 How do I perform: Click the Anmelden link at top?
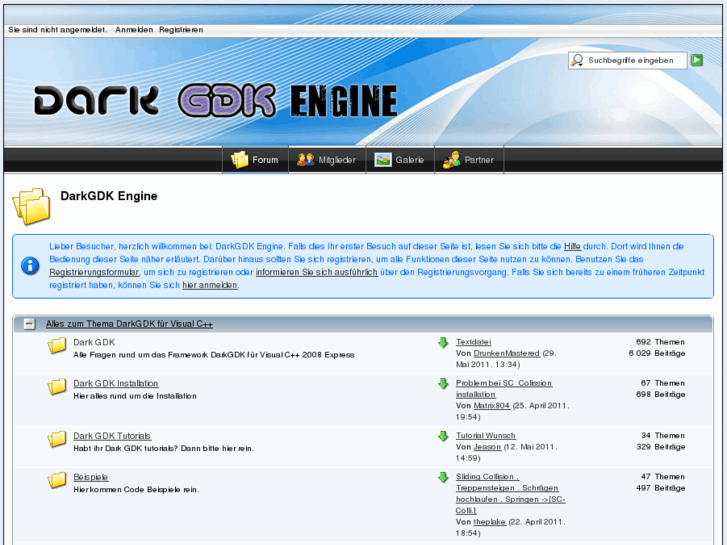click(134, 30)
